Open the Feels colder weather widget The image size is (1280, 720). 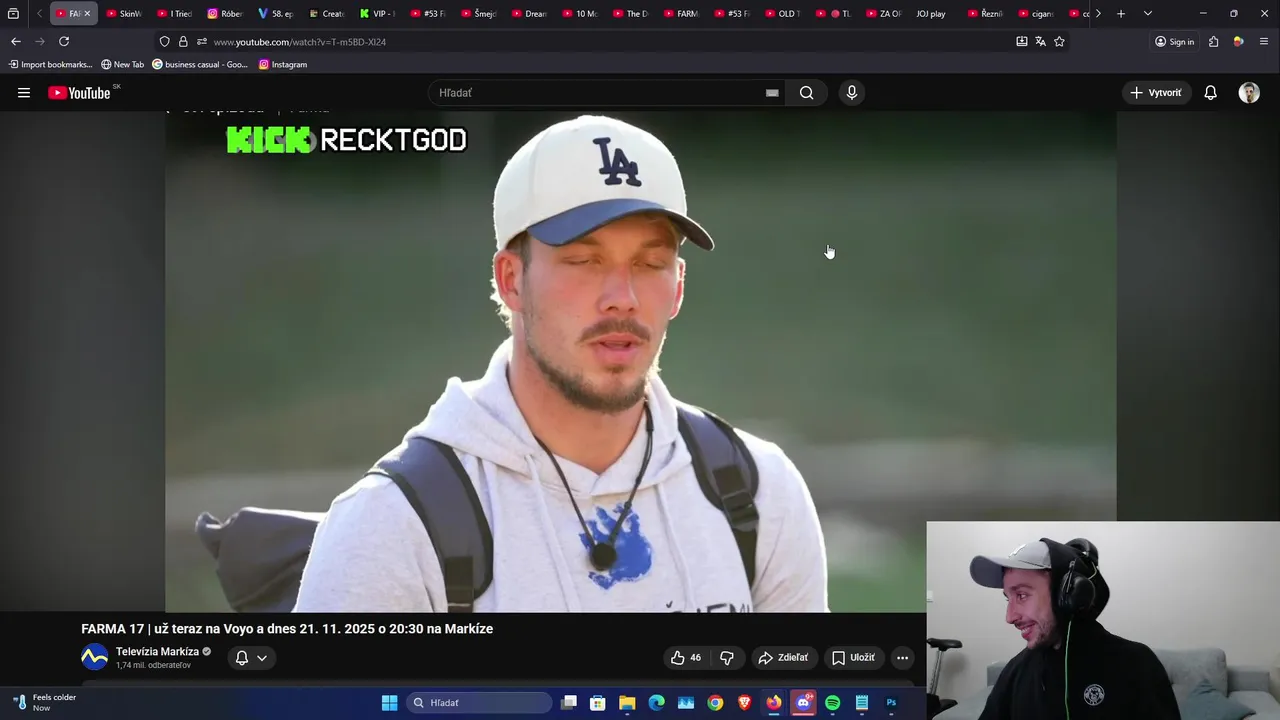click(45, 703)
